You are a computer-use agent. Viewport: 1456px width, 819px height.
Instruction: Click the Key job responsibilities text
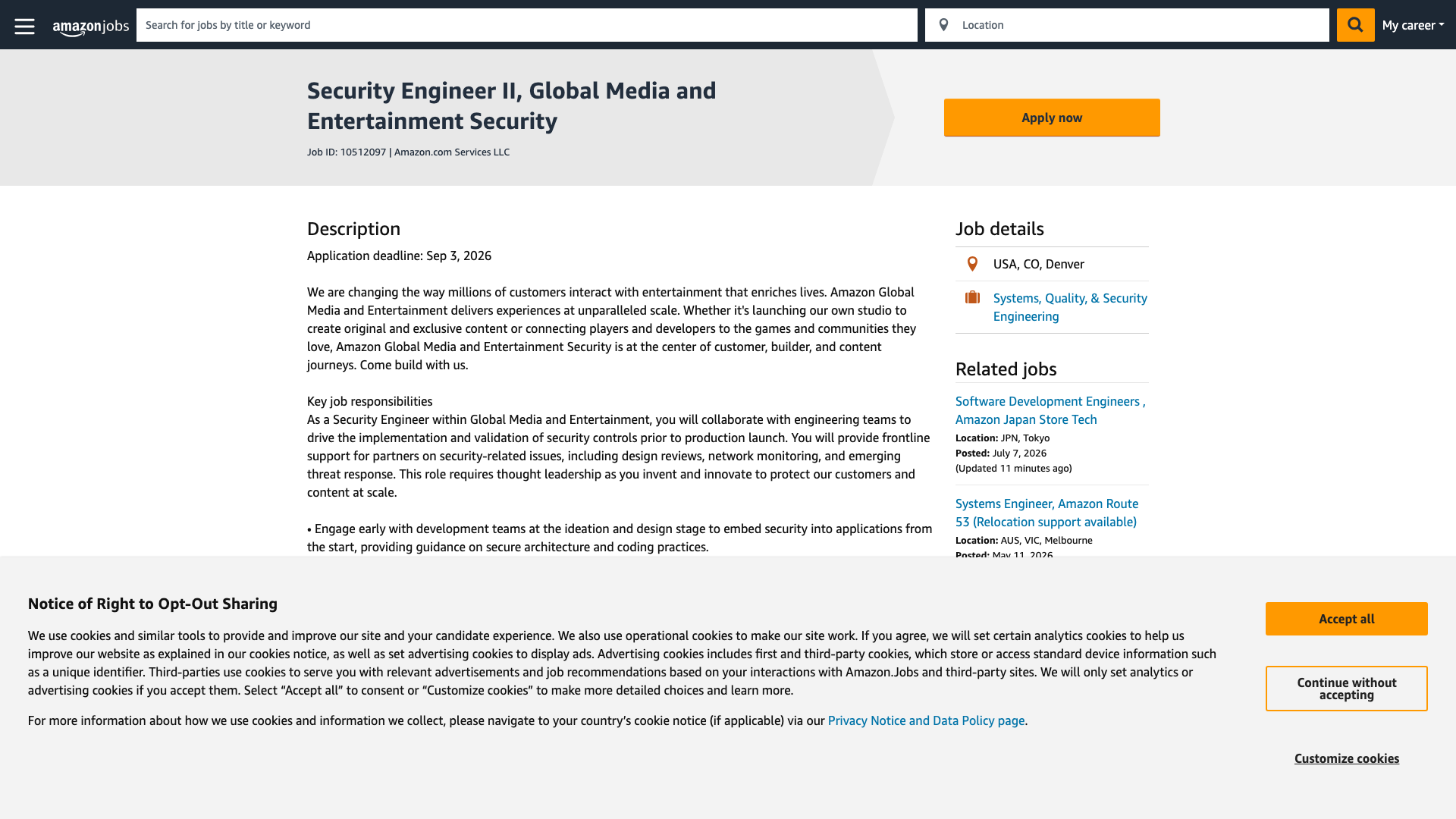[x=369, y=401]
